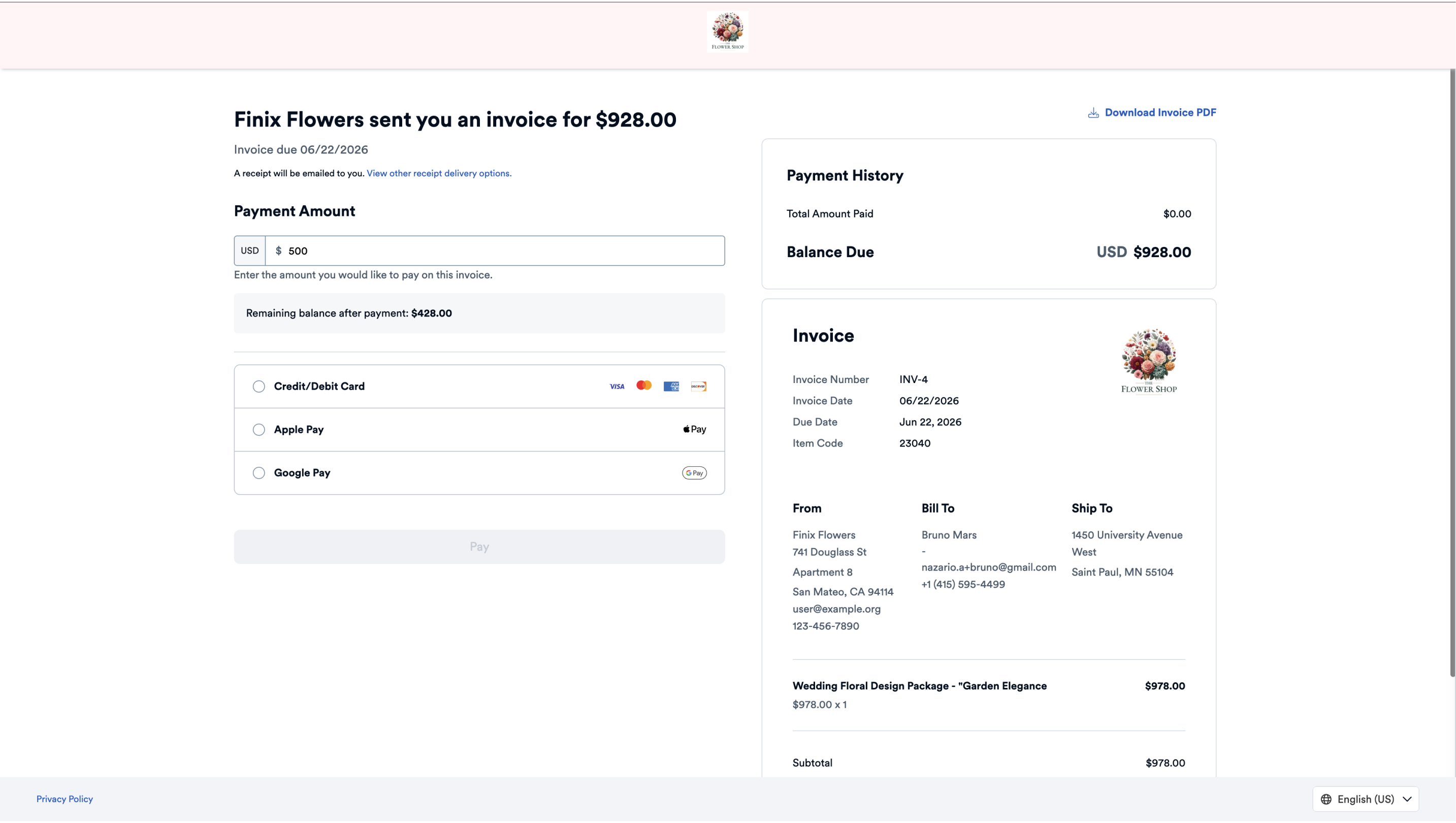Click the Item Code value 23040
Viewport: 1456px width, 823px height.
tap(915, 444)
